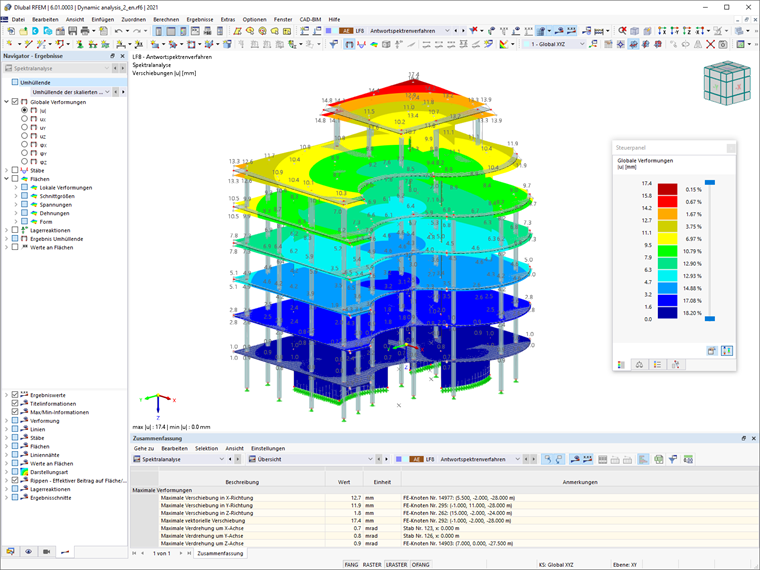Select the ux radio button
Image resolution: width=760 pixels, height=570 pixels.
[24, 119]
